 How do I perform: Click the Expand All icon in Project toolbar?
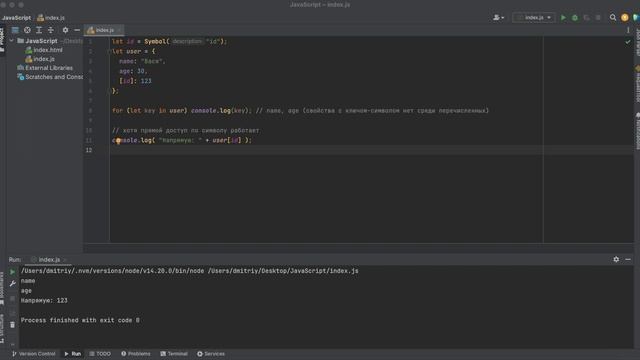pyautogui.click(x=39, y=30)
